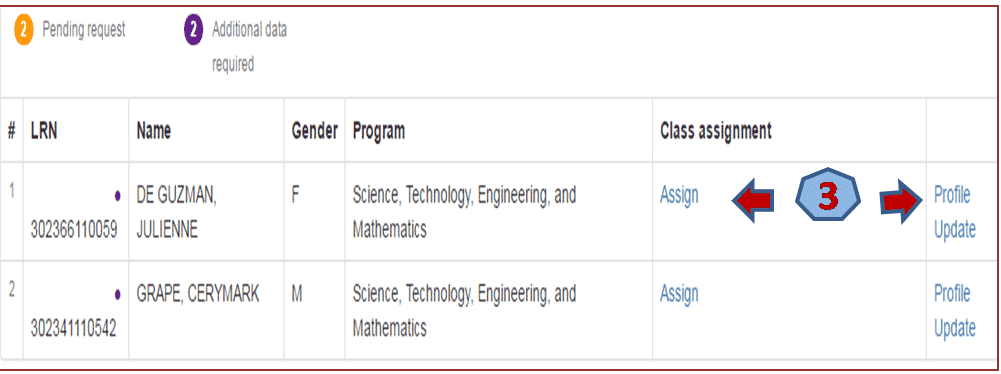Click the LRN column header
1001x374 pixels.
(x=43, y=131)
